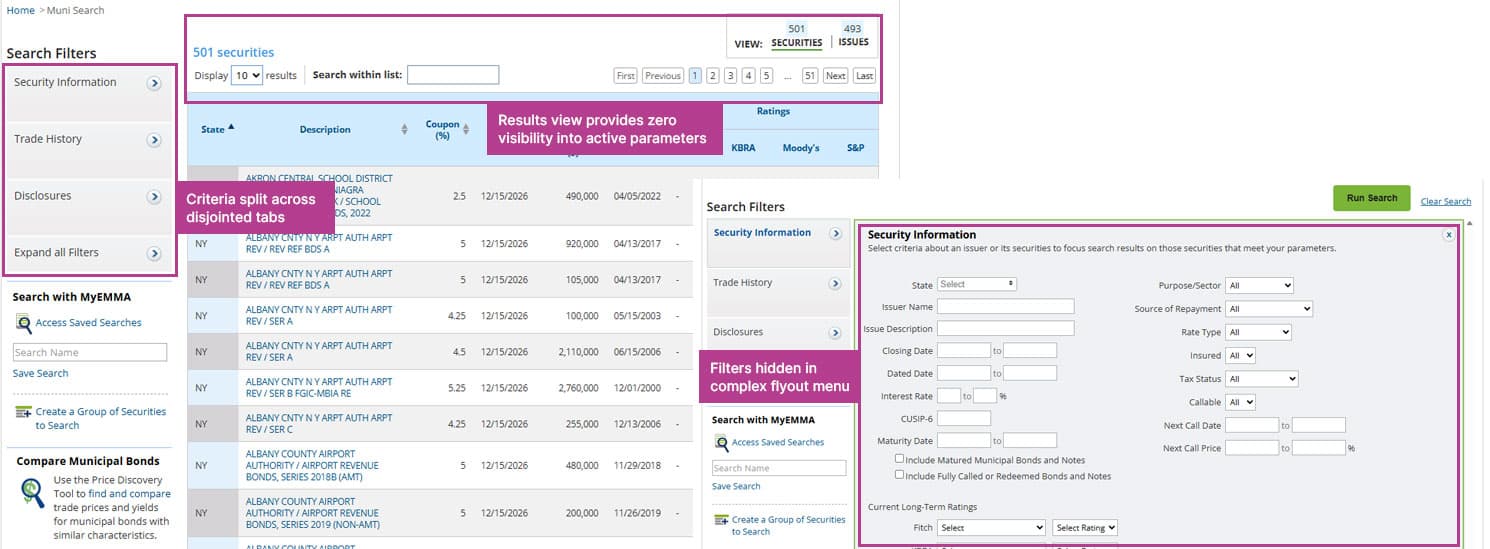Image resolution: width=1490 pixels, height=549 pixels.
Task: Open the Select Rating dropdown
Action: pos(1085,527)
